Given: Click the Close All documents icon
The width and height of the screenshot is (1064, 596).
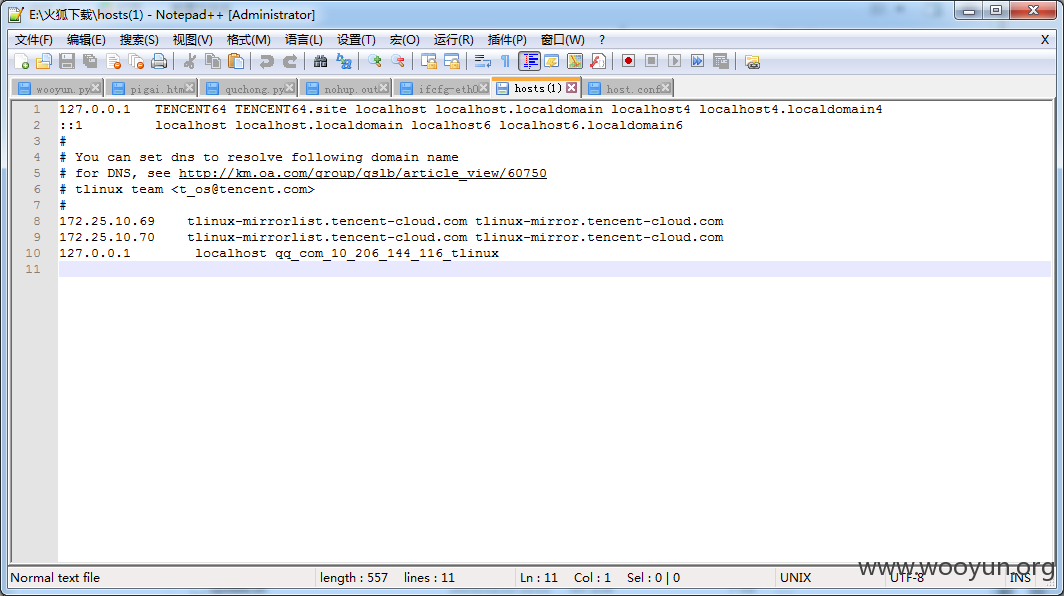Looking at the screenshot, I should tap(136, 62).
